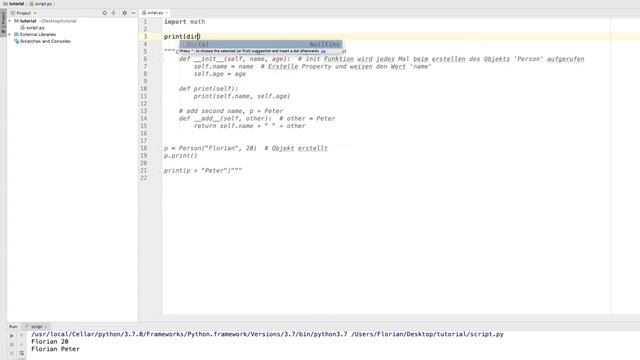Select Scratches and Consoles tree row
Screen dimensions: 640x360
coord(42,41)
